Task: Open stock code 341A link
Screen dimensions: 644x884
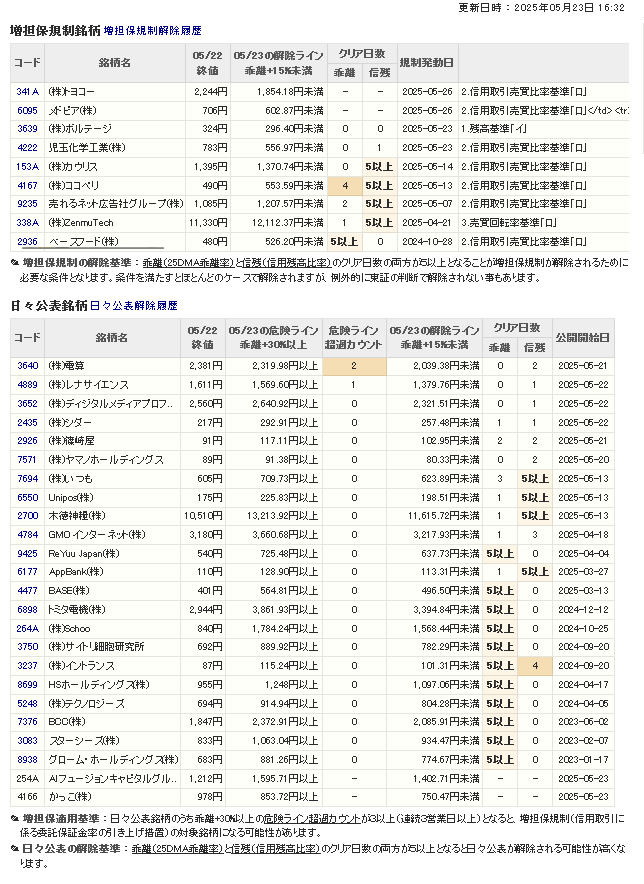Action: coord(27,92)
